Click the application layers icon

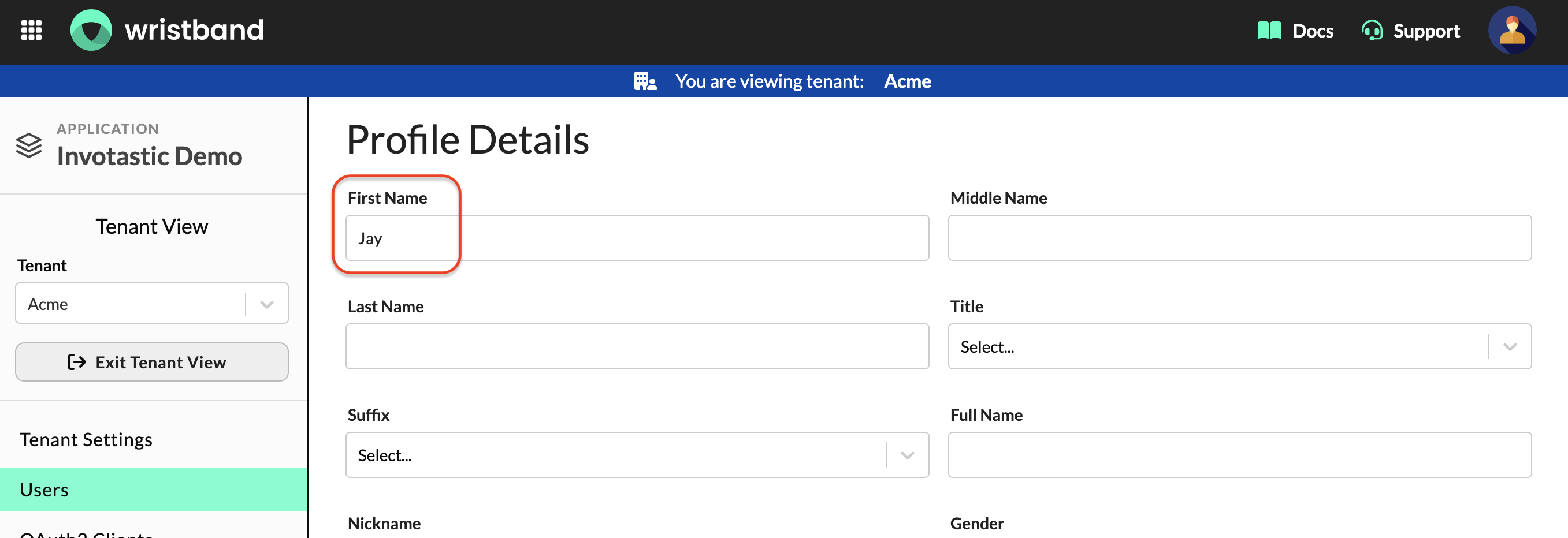coord(29,145)
